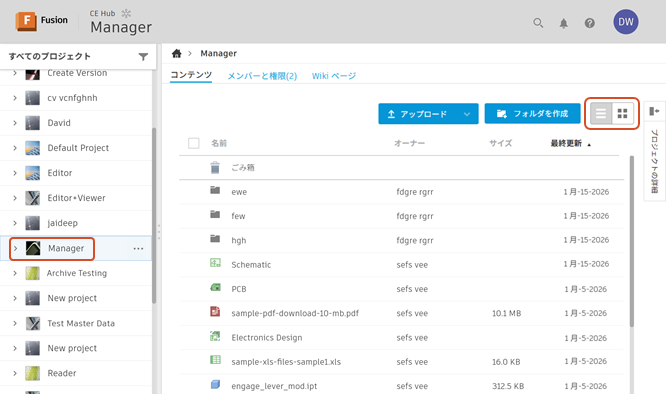Click the Default Project thumbnail
666x394 pixels.
tap(33, 148)
